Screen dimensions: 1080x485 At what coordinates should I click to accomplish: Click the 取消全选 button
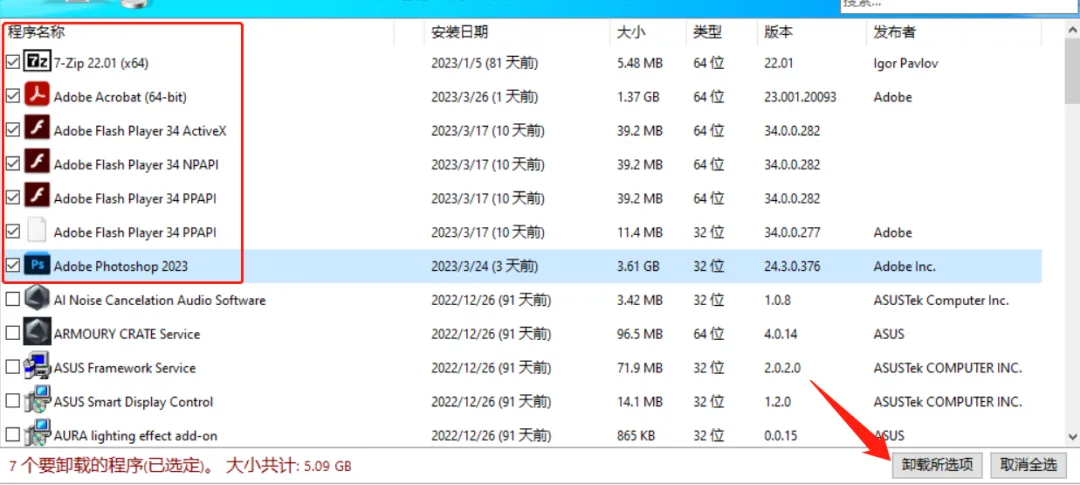1028,465
